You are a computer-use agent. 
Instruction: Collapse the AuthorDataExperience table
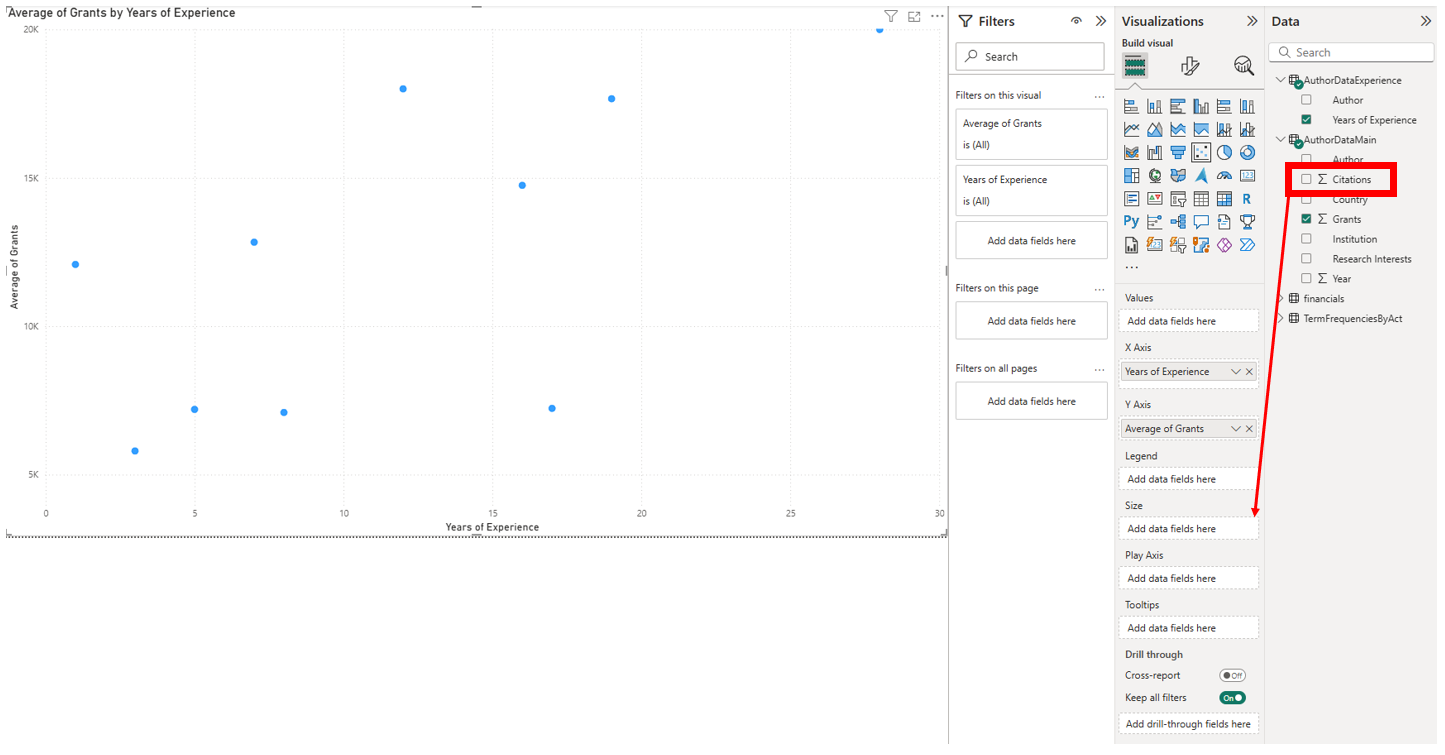coord(1281,80)
